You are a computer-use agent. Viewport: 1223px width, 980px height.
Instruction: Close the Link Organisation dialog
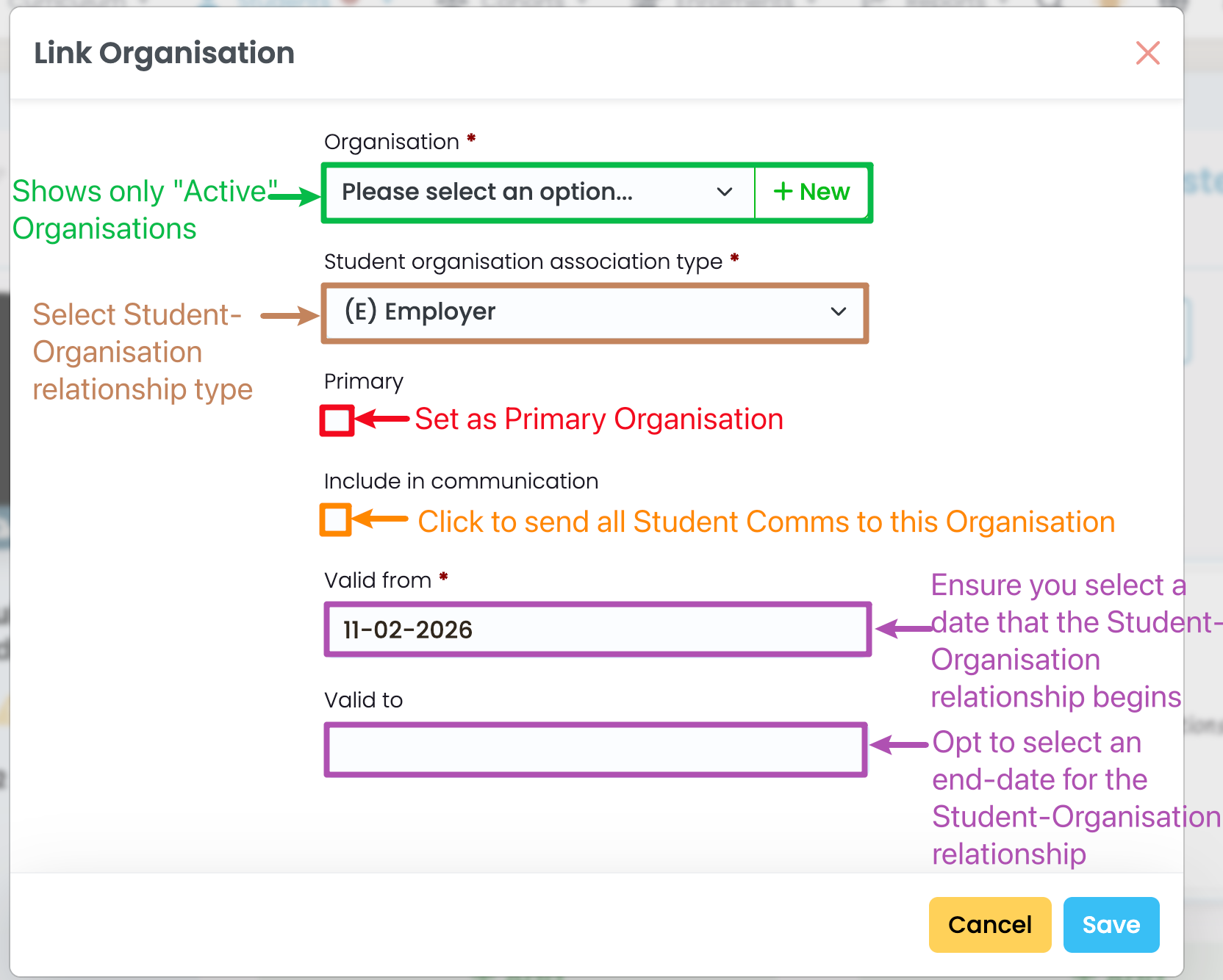(x=1147, y=53)
